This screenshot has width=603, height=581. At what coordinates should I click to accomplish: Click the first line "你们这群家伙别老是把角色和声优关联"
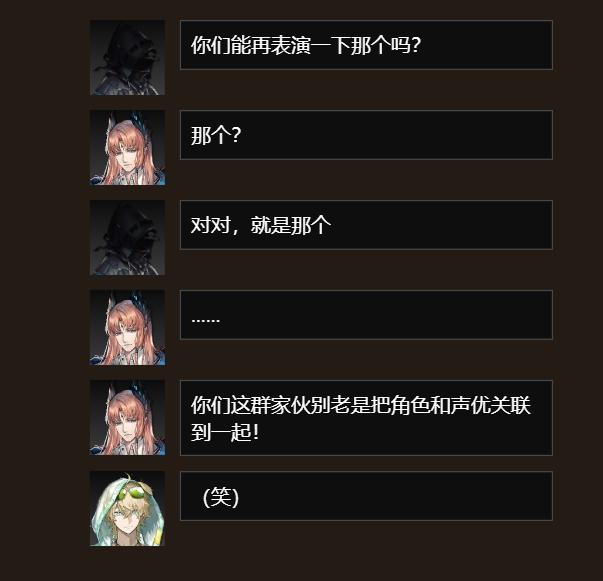361,405
